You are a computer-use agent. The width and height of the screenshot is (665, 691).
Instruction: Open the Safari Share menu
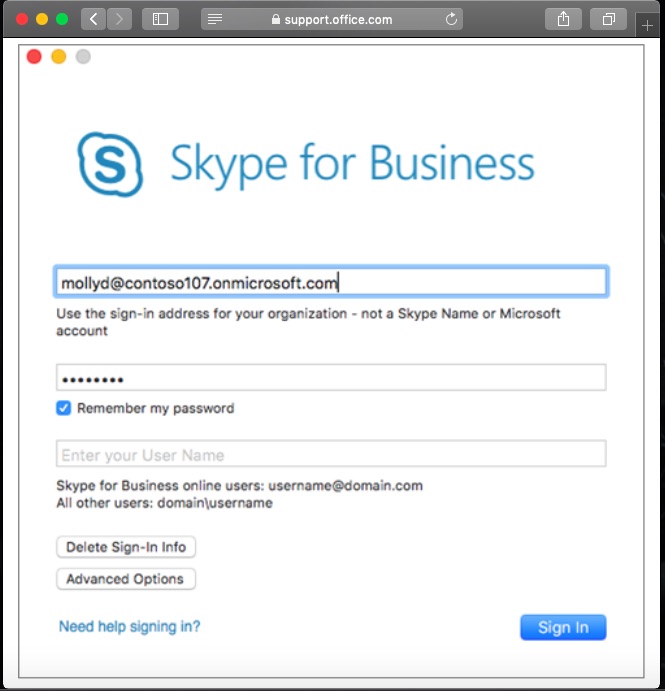(563, 19)
